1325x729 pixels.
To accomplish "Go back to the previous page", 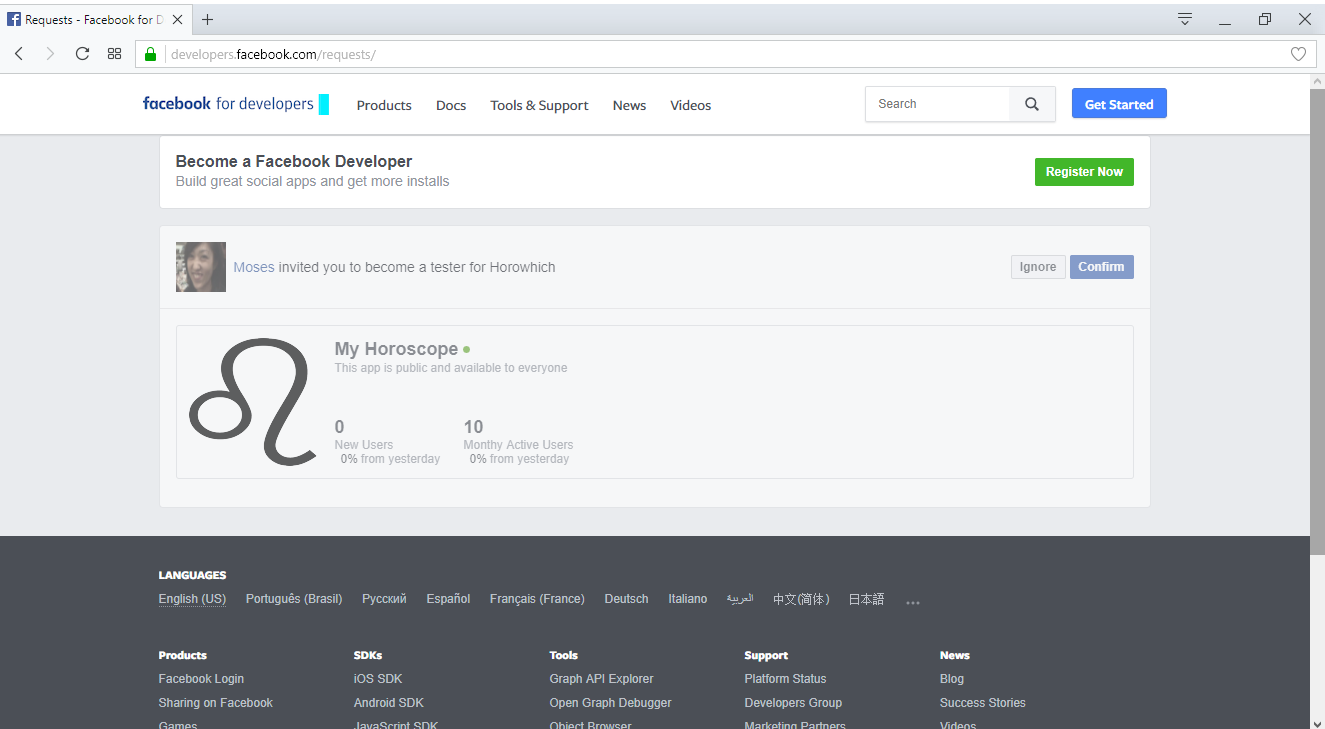I will click(x=19, y=54).
